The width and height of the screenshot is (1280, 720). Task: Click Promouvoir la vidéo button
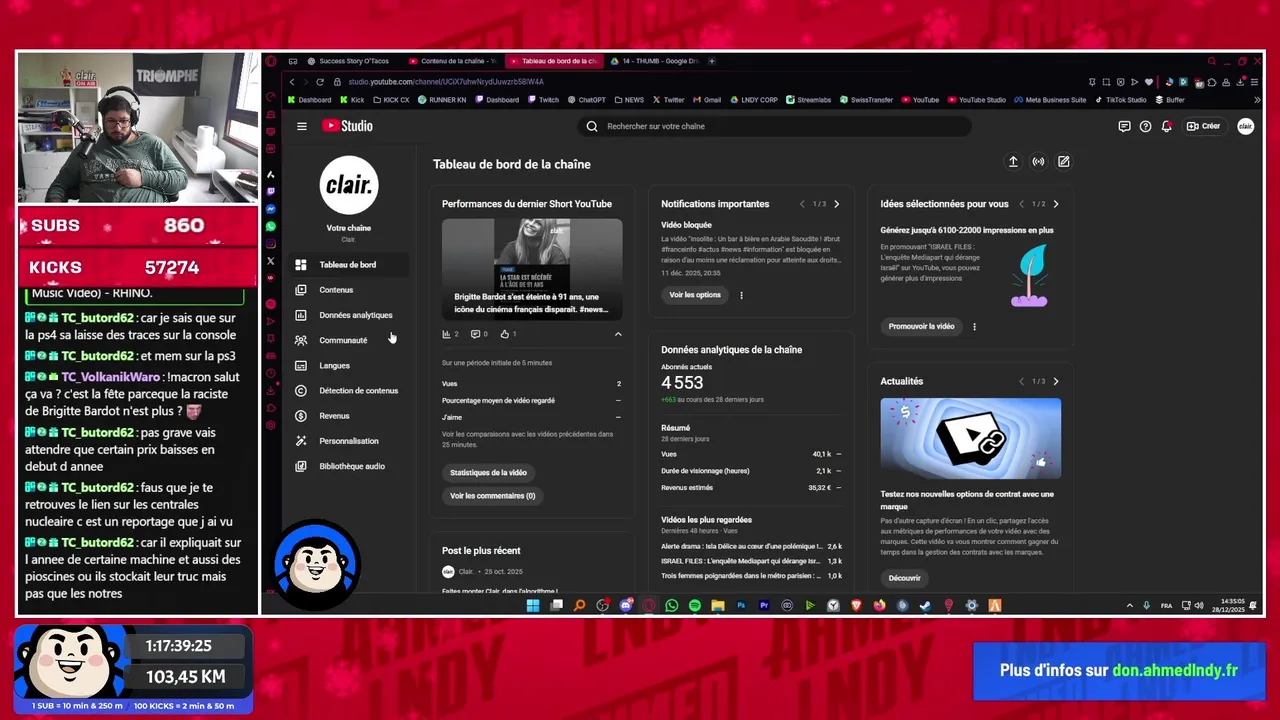(921, 326)
